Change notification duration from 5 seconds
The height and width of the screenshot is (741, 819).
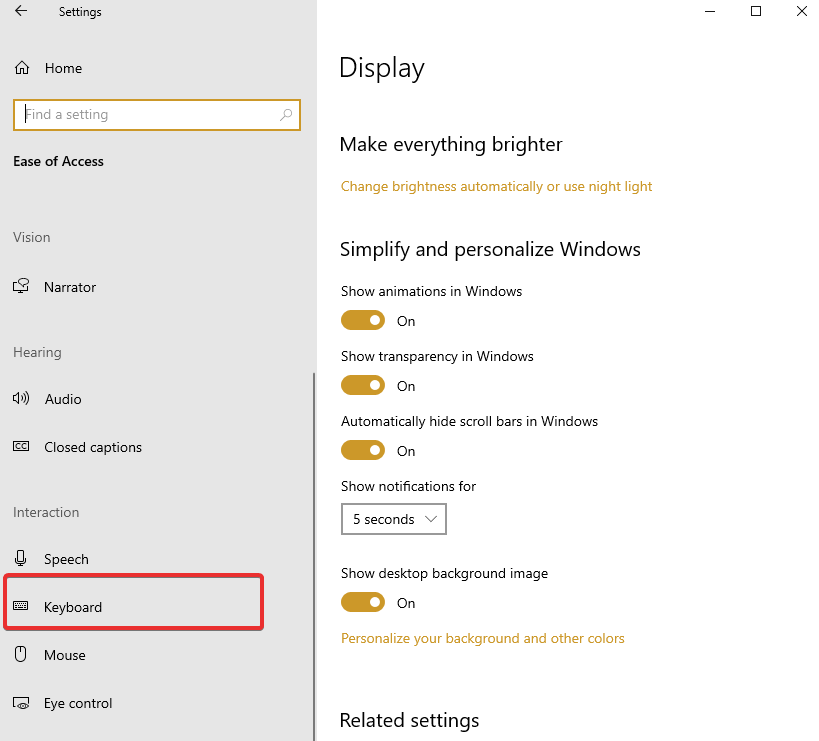pos(394,519)
